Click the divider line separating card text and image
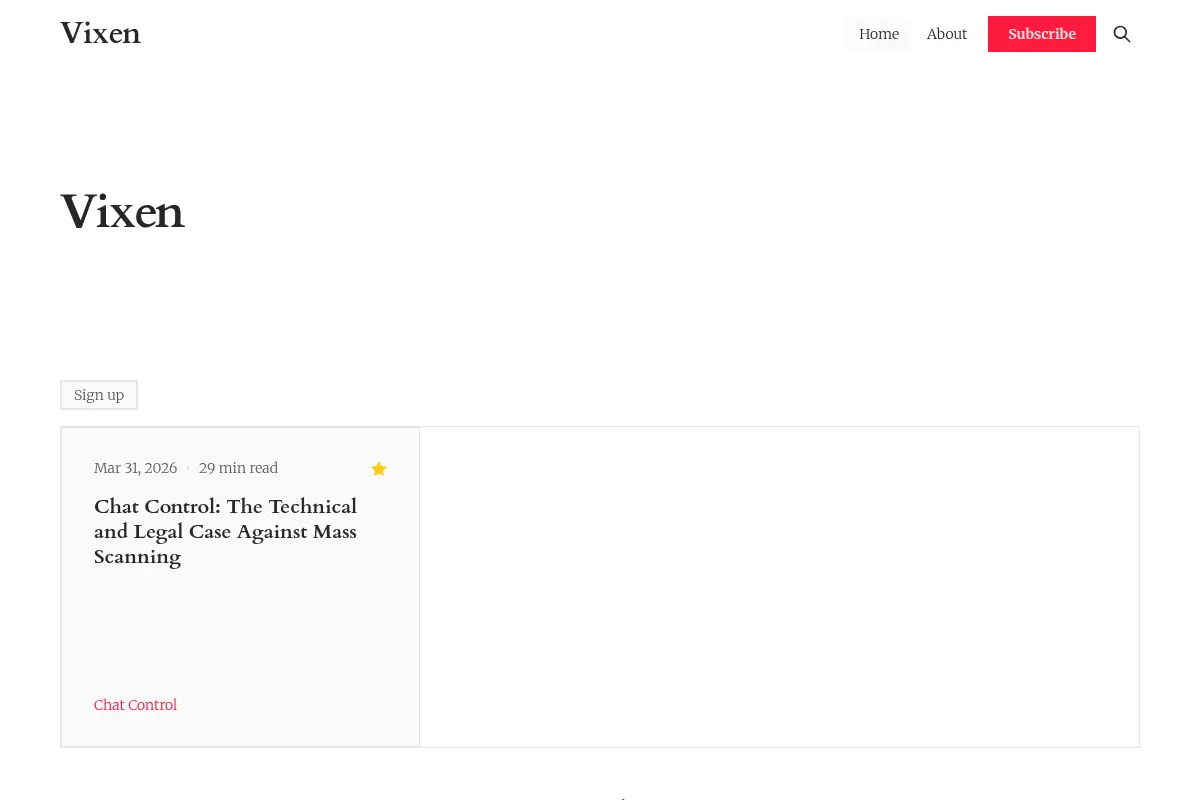Viewport: 1200px width, 800px height. [x=419, y=587]
